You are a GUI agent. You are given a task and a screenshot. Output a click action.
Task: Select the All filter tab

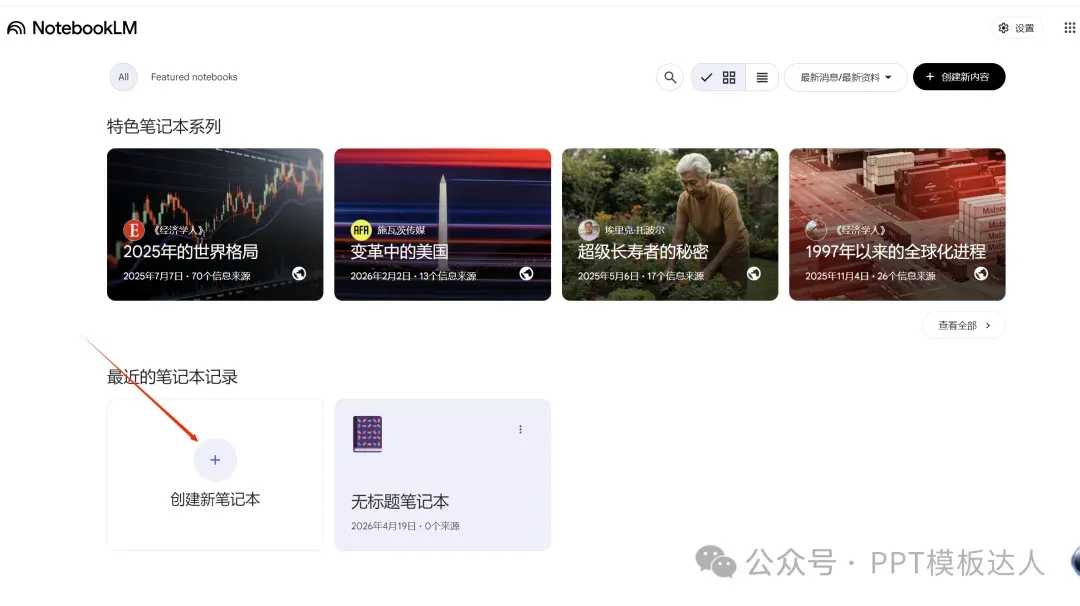click(x=123, y=77)
